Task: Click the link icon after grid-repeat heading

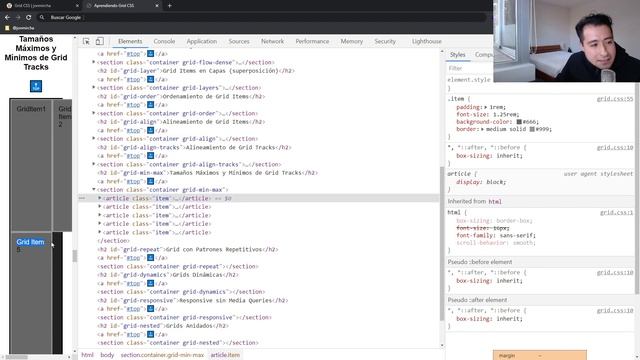Action: (150, 258)
